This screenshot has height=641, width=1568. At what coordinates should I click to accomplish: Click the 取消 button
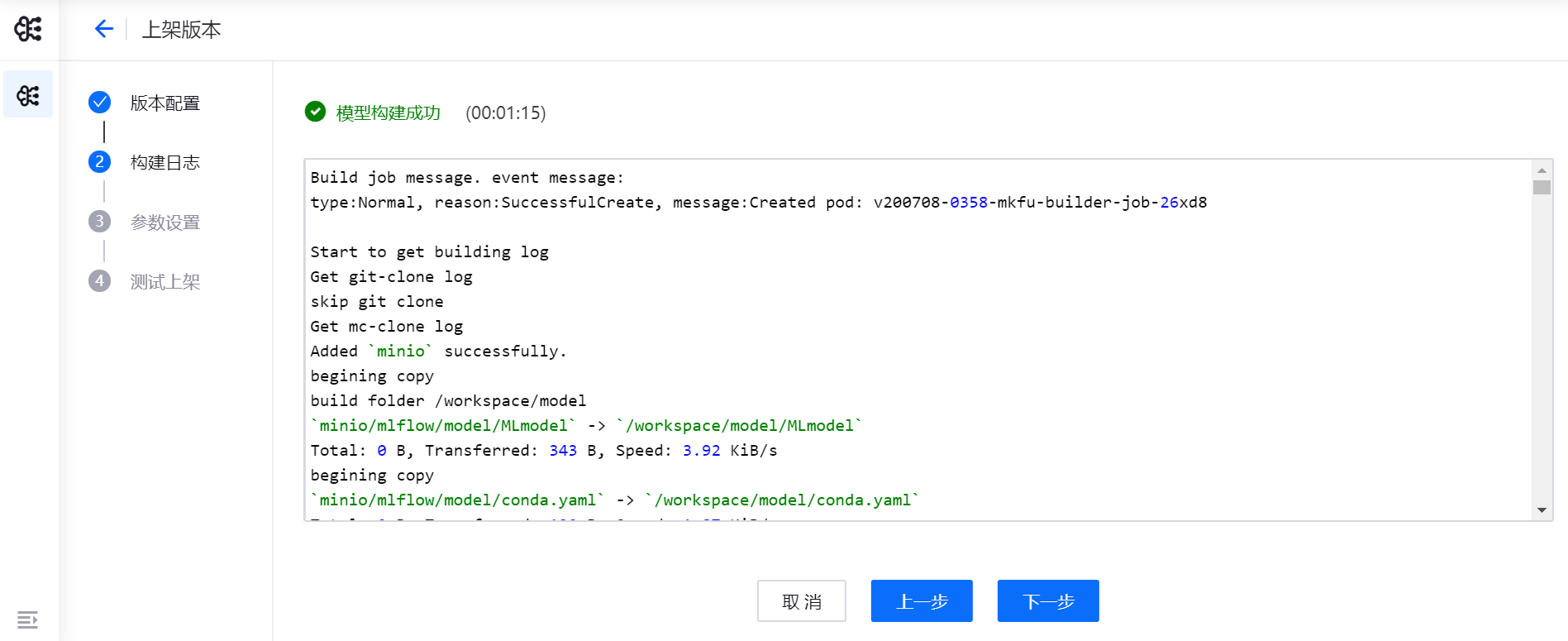802,601
